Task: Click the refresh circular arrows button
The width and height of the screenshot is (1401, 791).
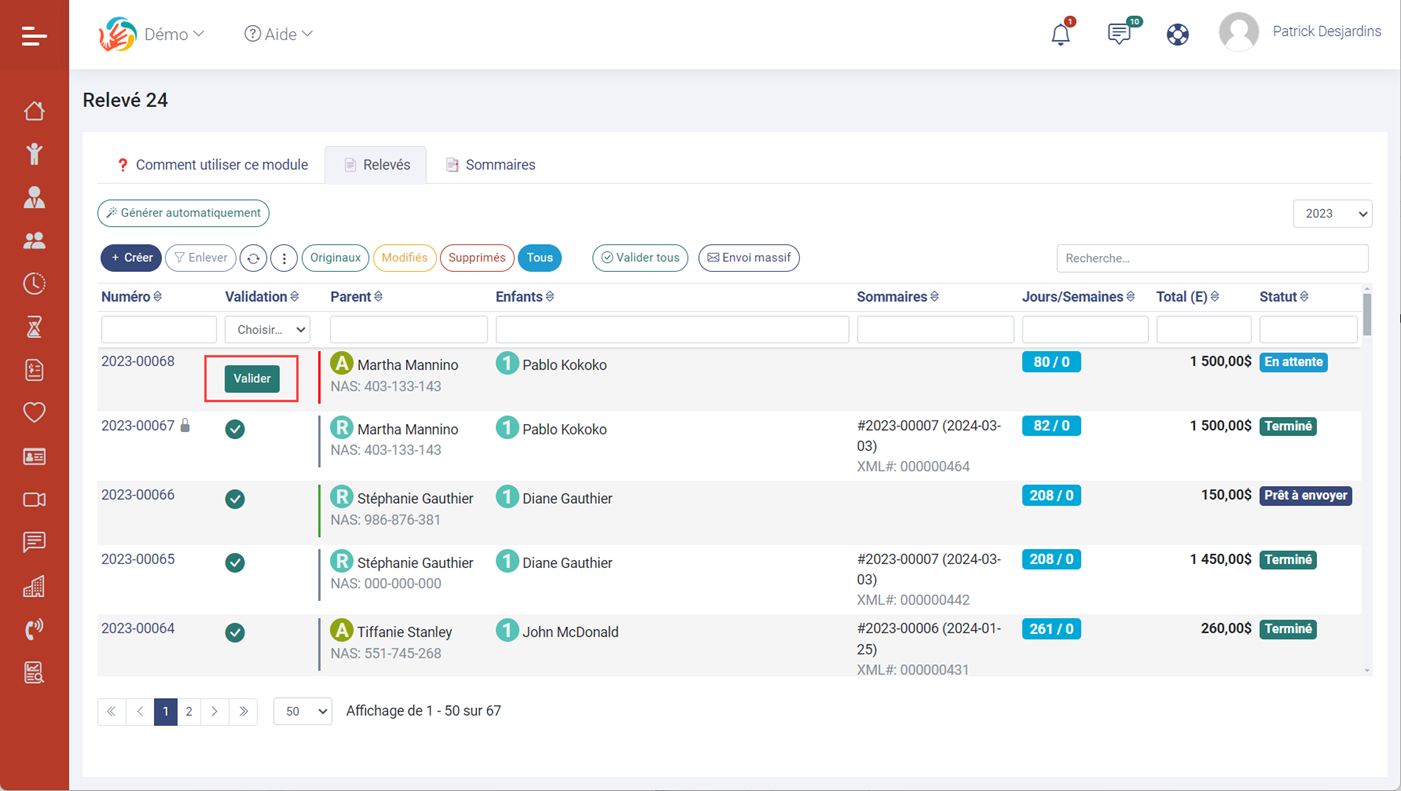Action: pyautogui.click(x=253, y=258)
